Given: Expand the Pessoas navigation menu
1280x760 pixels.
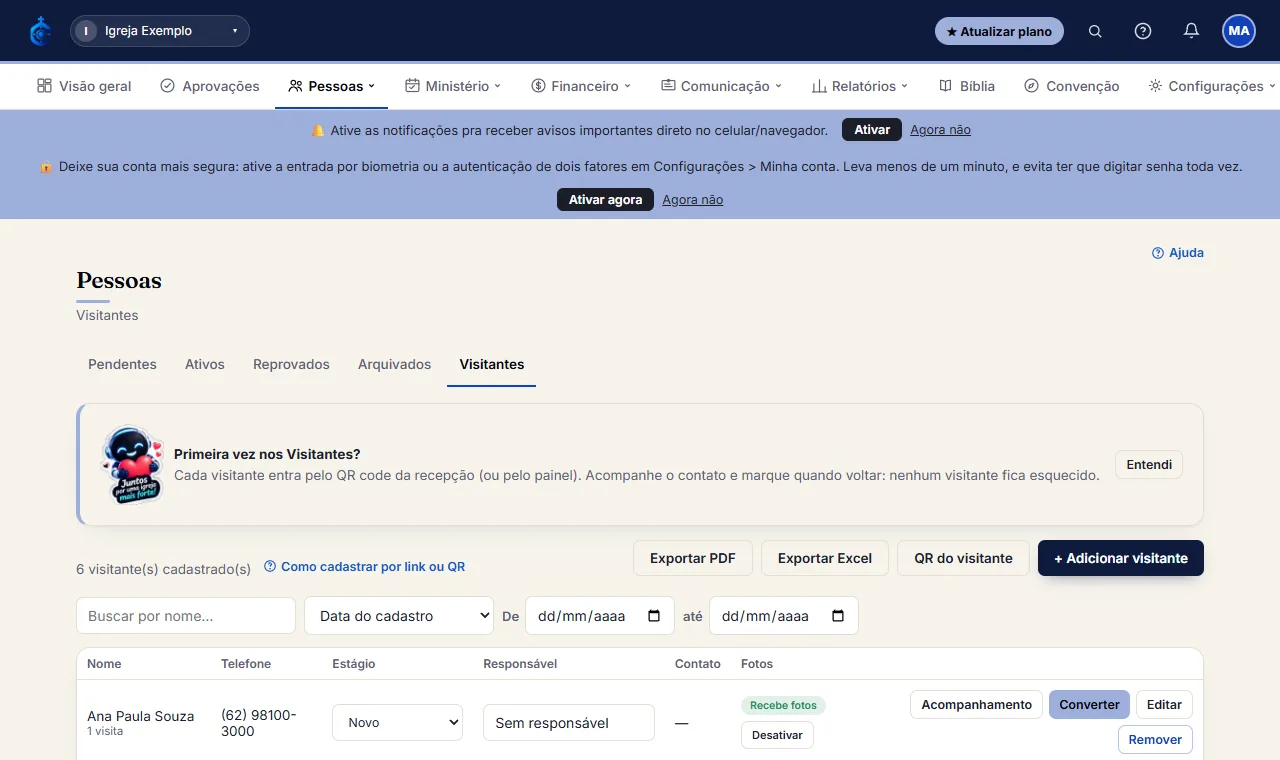Looking at the screenshot, I should tap(331, 86).
